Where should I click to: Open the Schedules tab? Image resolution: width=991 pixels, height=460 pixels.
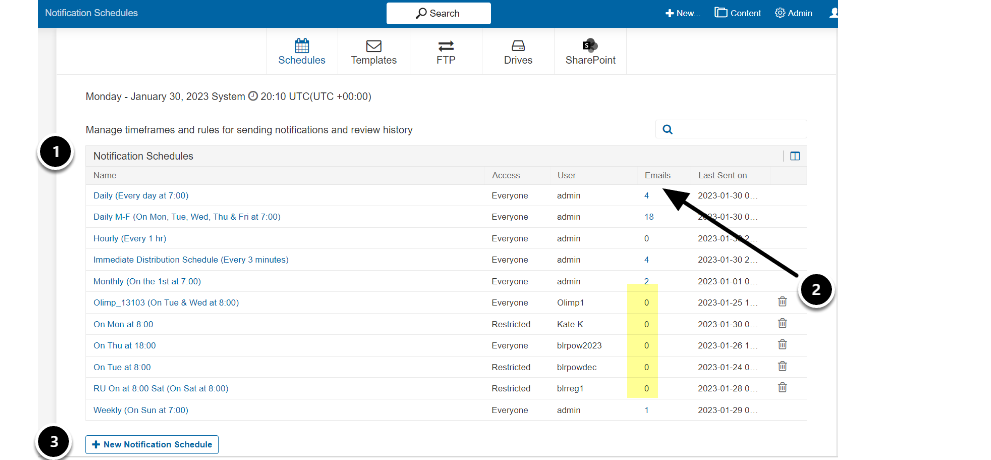(x=301, y=52)
